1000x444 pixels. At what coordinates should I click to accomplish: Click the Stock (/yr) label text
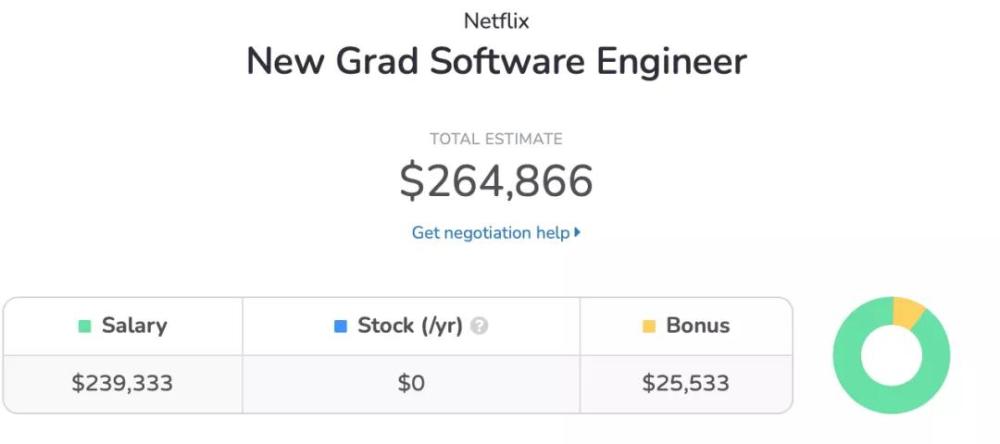click(410, 326)
